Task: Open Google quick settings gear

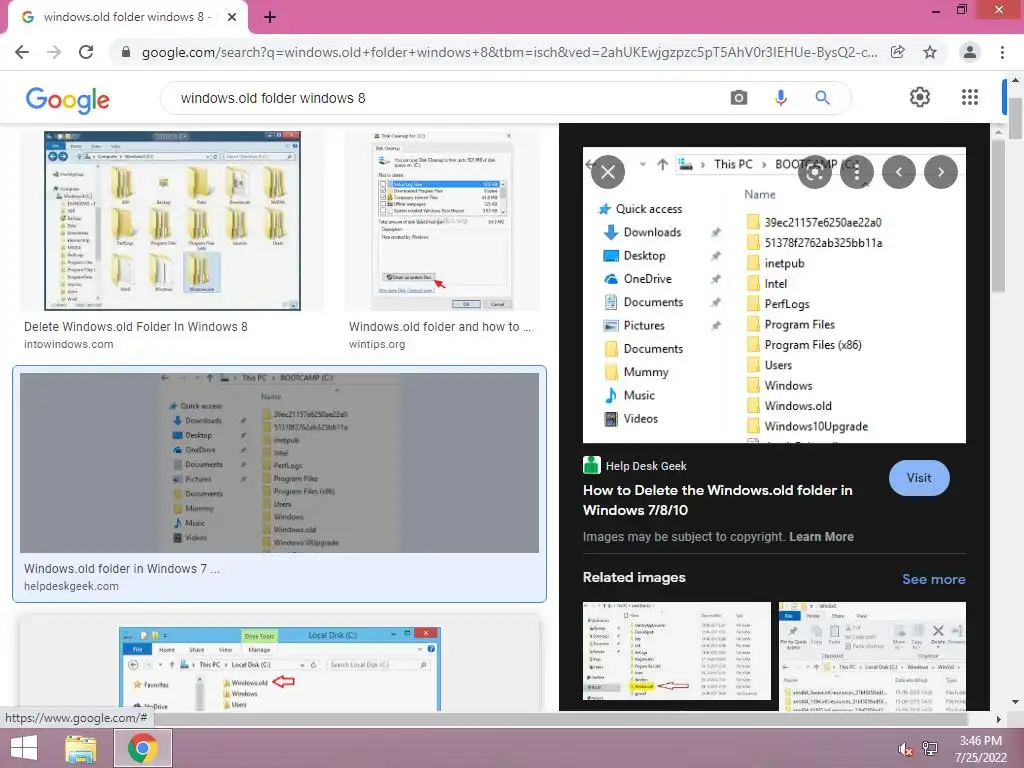Action: (x=920, y=97)
